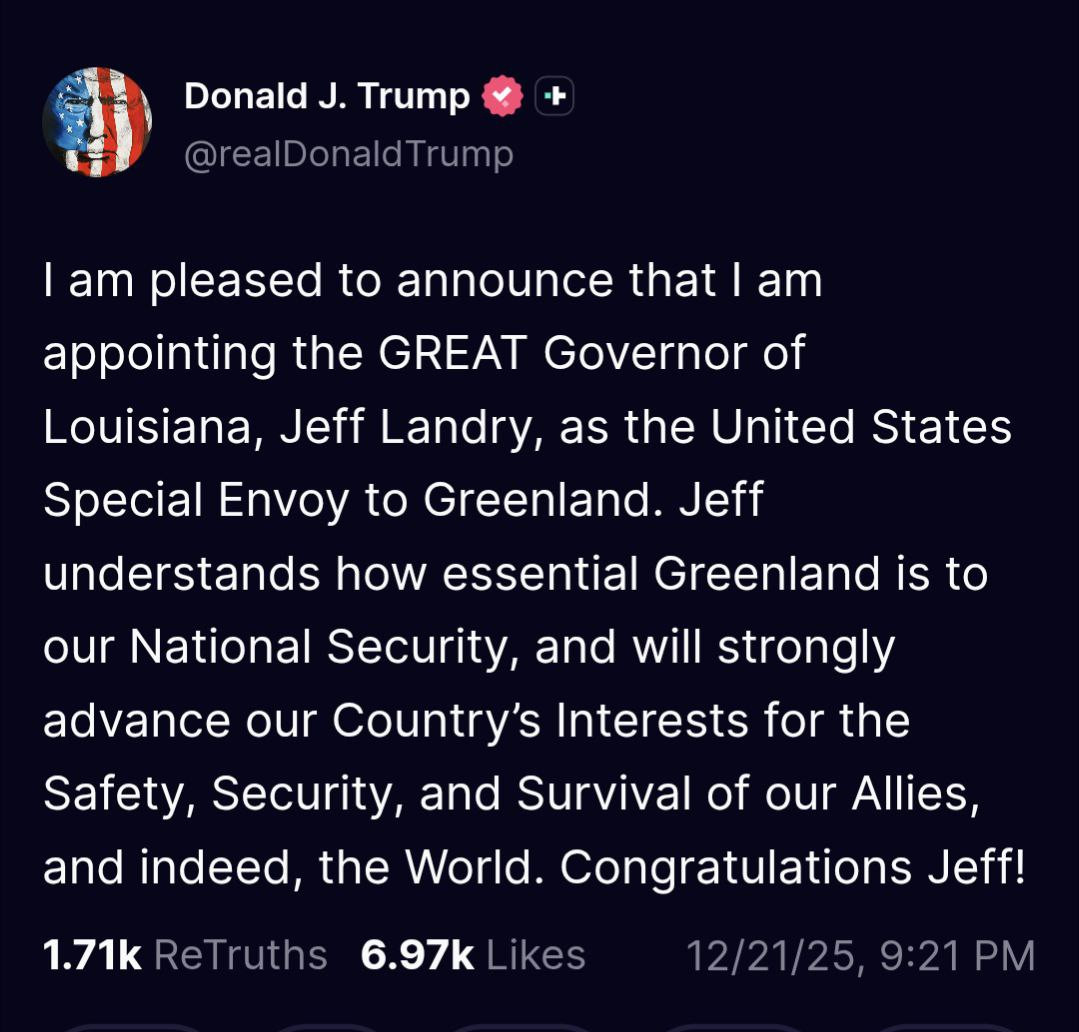
Task: Open Donald J. Trump's flag-painted profile avatar
Action: click(97, 122)
